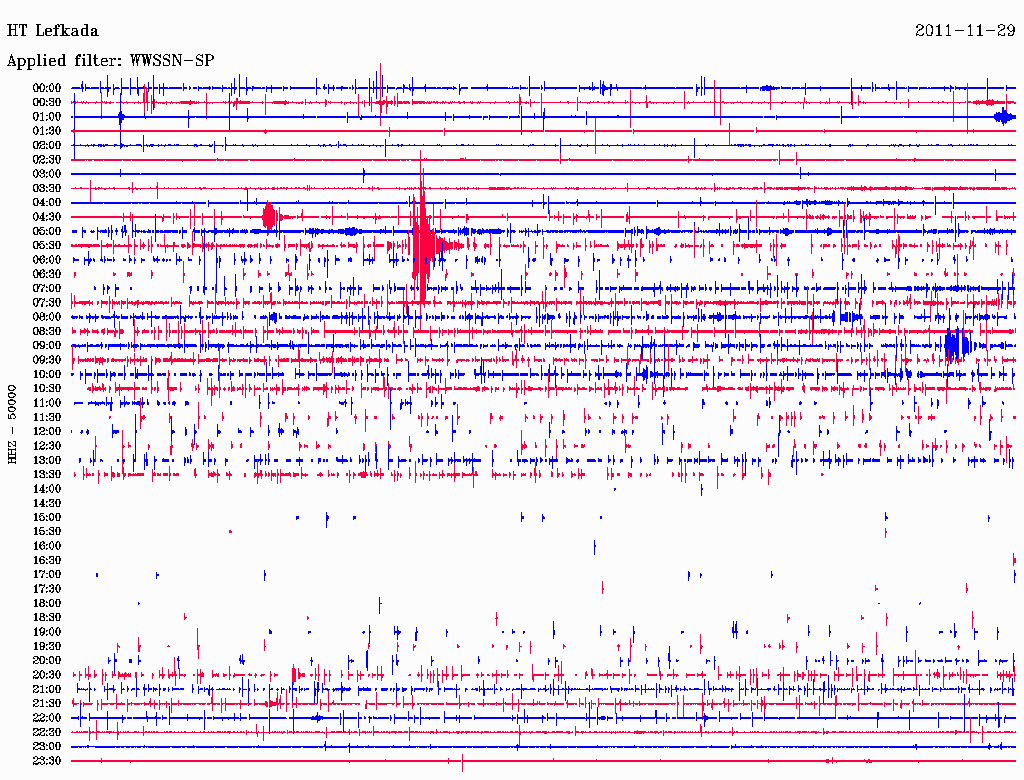Select the 09:30 time row label
Screen dimensions: 1024x780
tap(47, 360)
